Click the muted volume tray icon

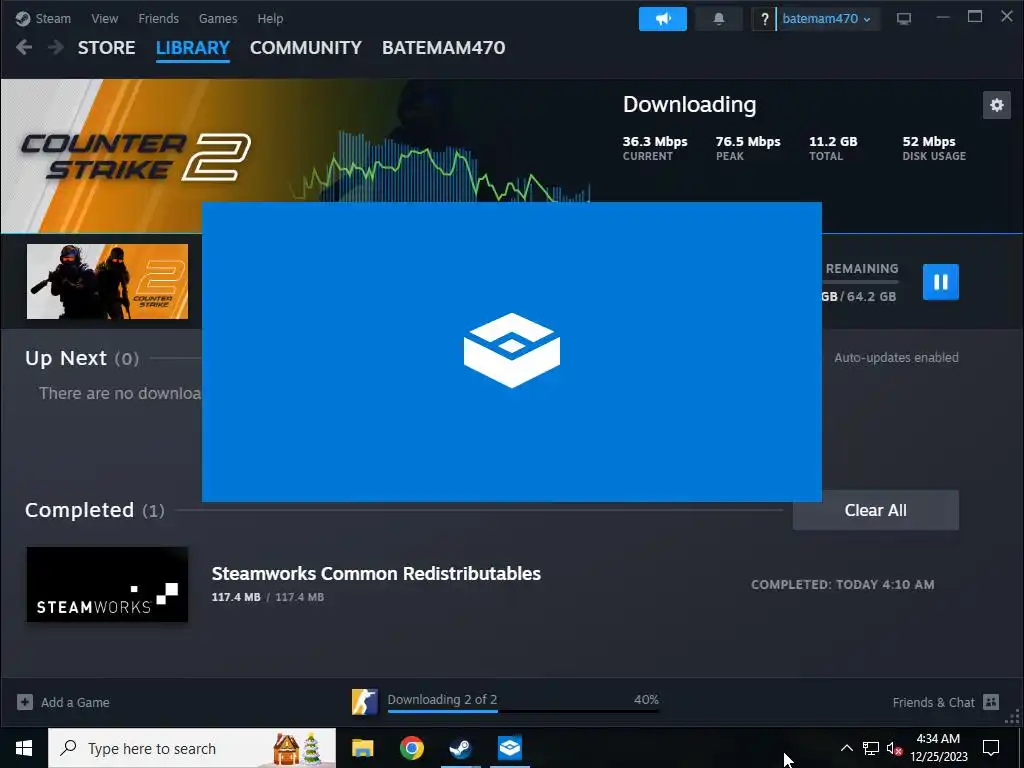coord(894,748)
